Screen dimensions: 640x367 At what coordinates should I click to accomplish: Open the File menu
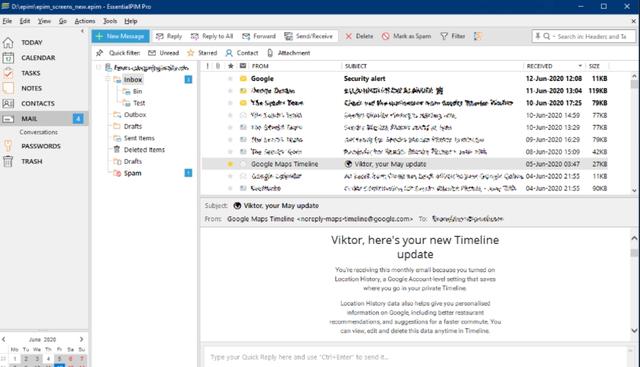(x=7, y=21)
